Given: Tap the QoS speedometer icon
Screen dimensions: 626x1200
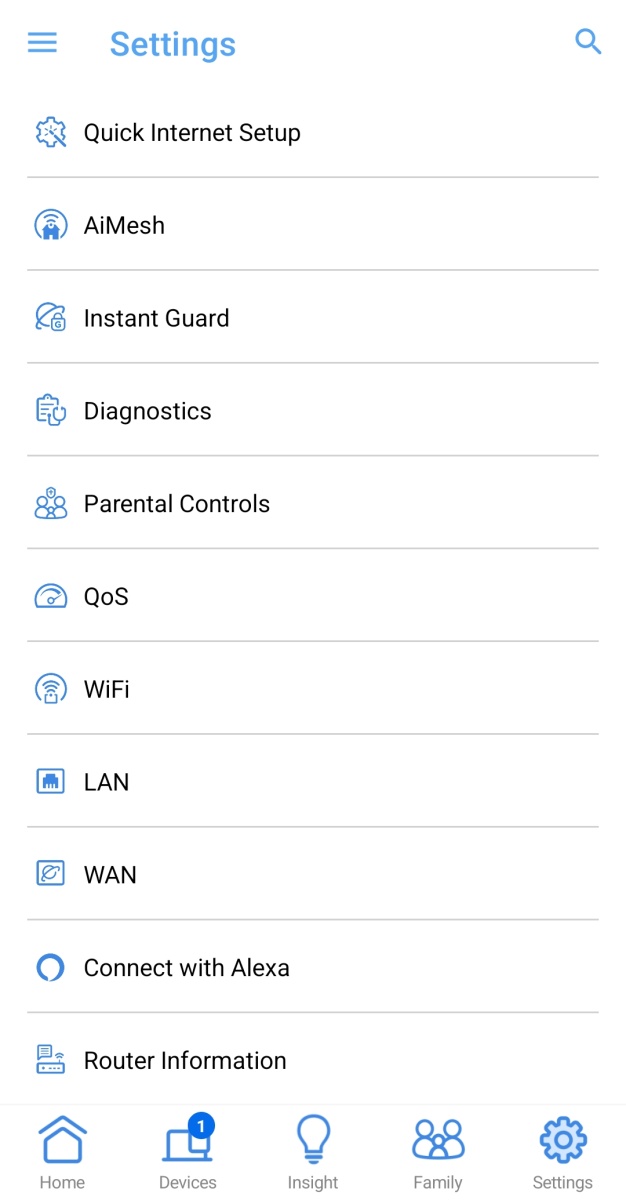Looking at the screenshot, I should point(50,596).
